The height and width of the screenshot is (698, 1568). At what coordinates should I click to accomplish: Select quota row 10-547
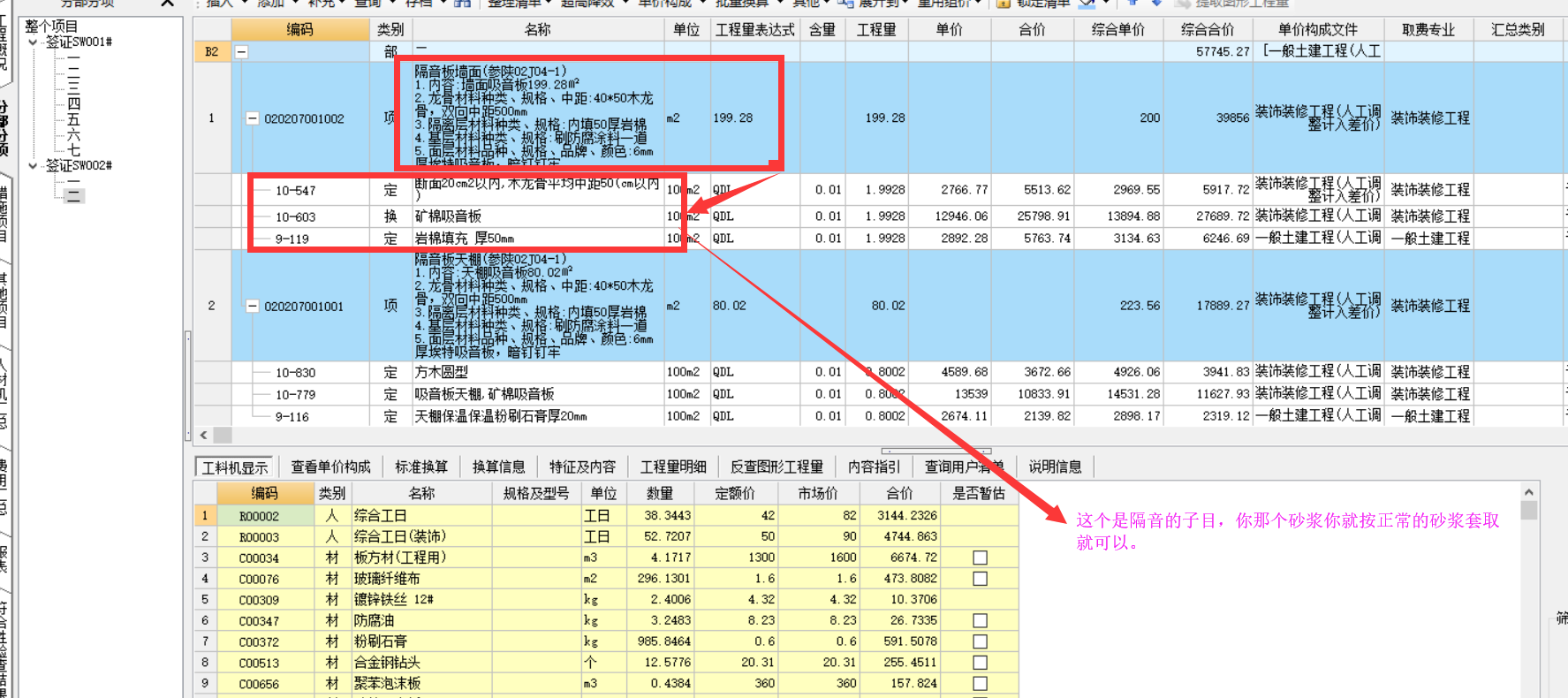295,190
